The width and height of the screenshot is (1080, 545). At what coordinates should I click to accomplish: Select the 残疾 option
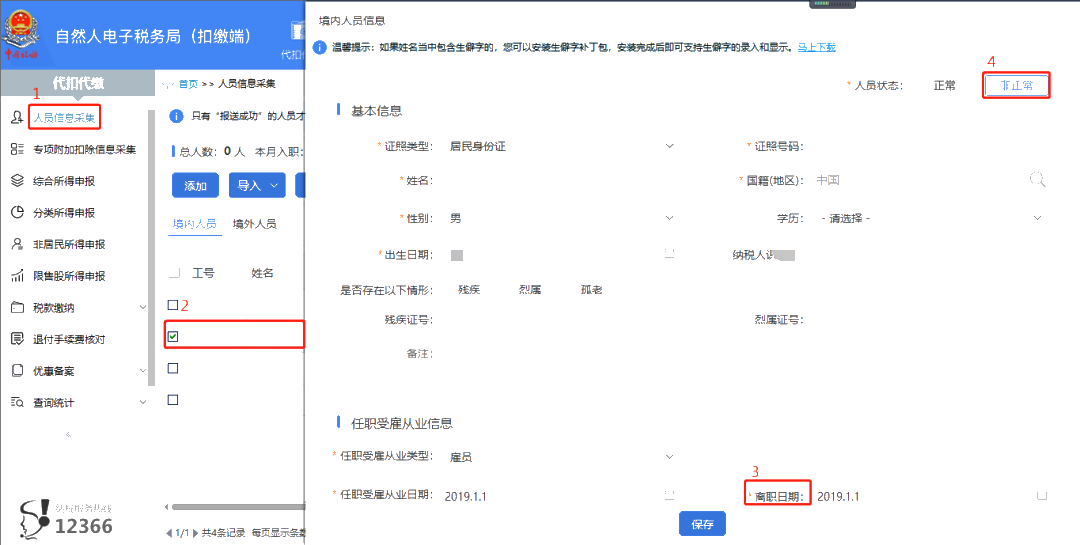pyautogui.click(x=468, y=290)
